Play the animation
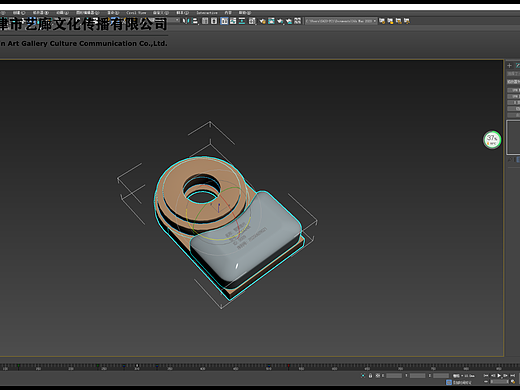This screenshot has height=390, width=520. tap(499, 376)
